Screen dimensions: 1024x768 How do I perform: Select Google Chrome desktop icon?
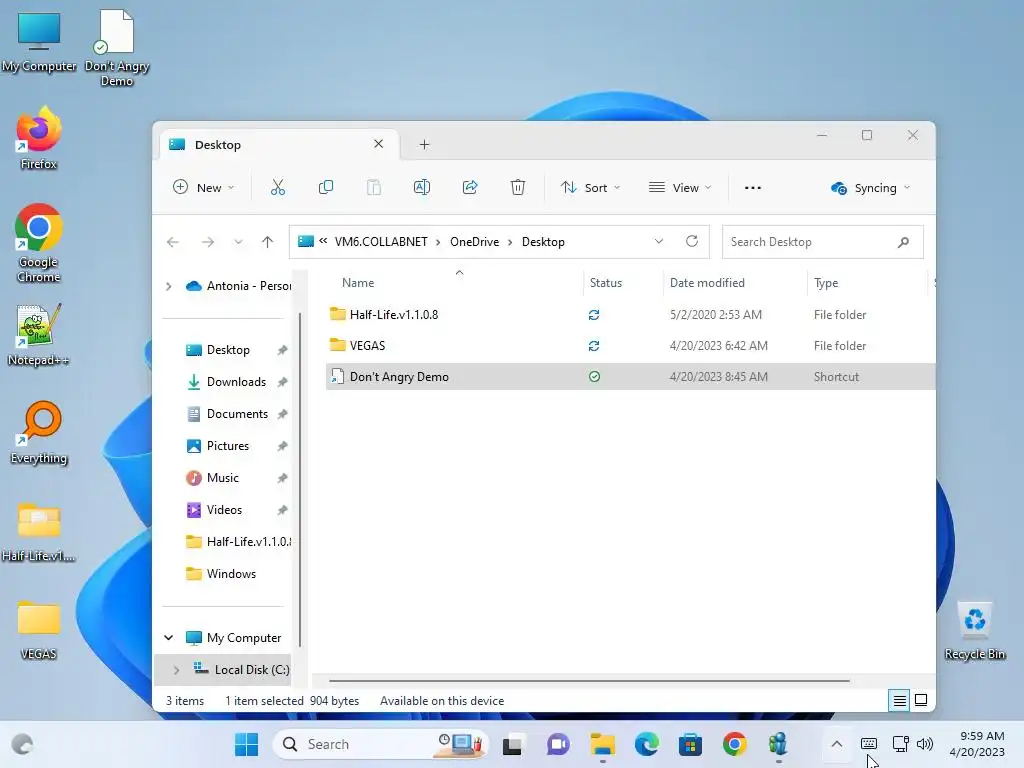[x=39, y=243]
